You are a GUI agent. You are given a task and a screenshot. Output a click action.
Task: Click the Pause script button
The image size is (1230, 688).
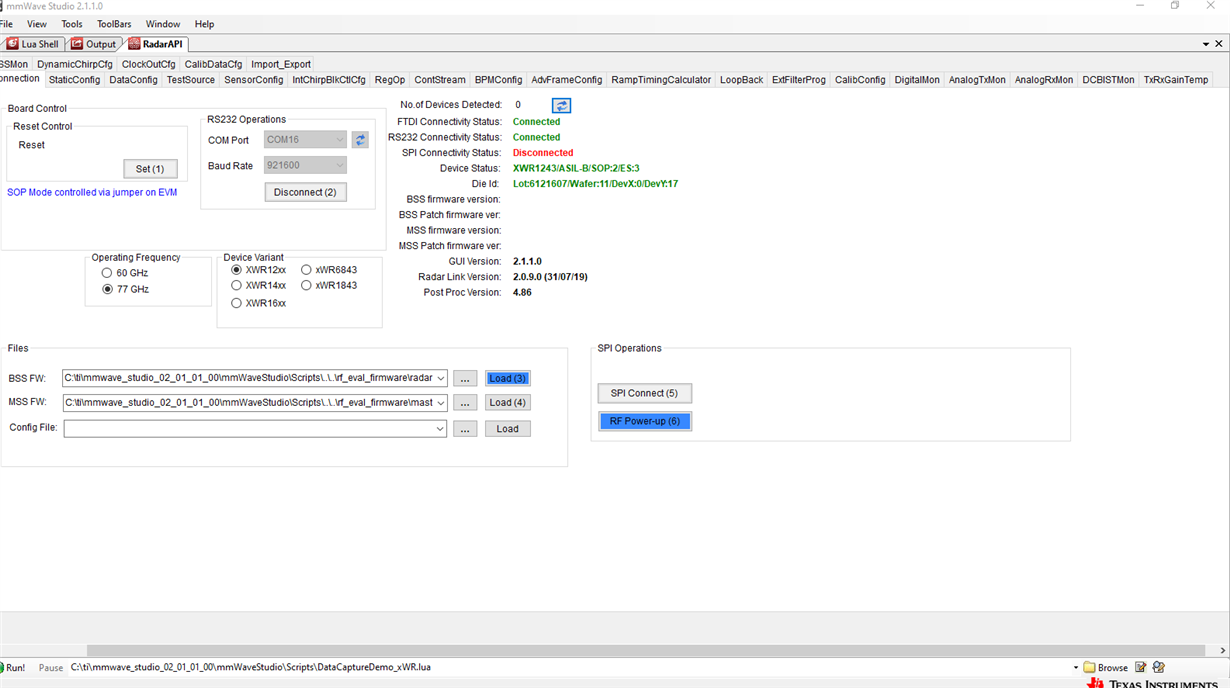(50, 667)
